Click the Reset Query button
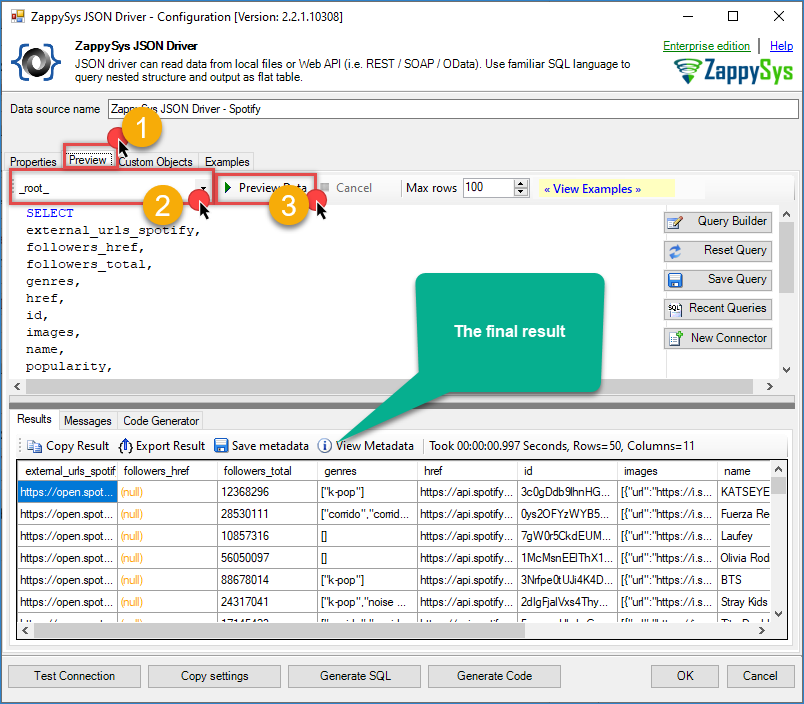Viewport: 804px width, 704px height. (x=717, y=251)
